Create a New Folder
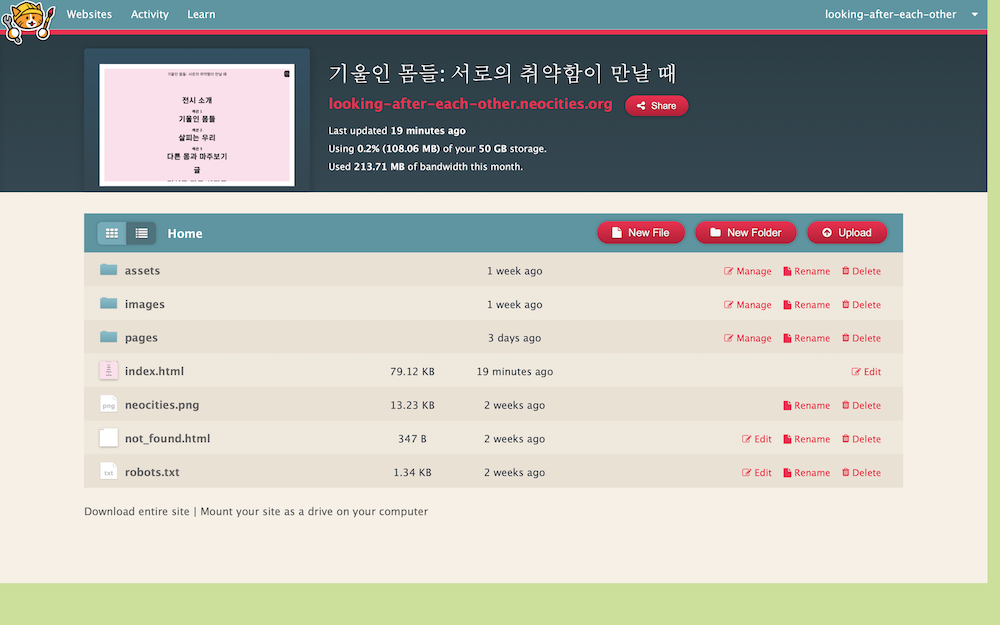The image size is (1000, 625). 746,233
